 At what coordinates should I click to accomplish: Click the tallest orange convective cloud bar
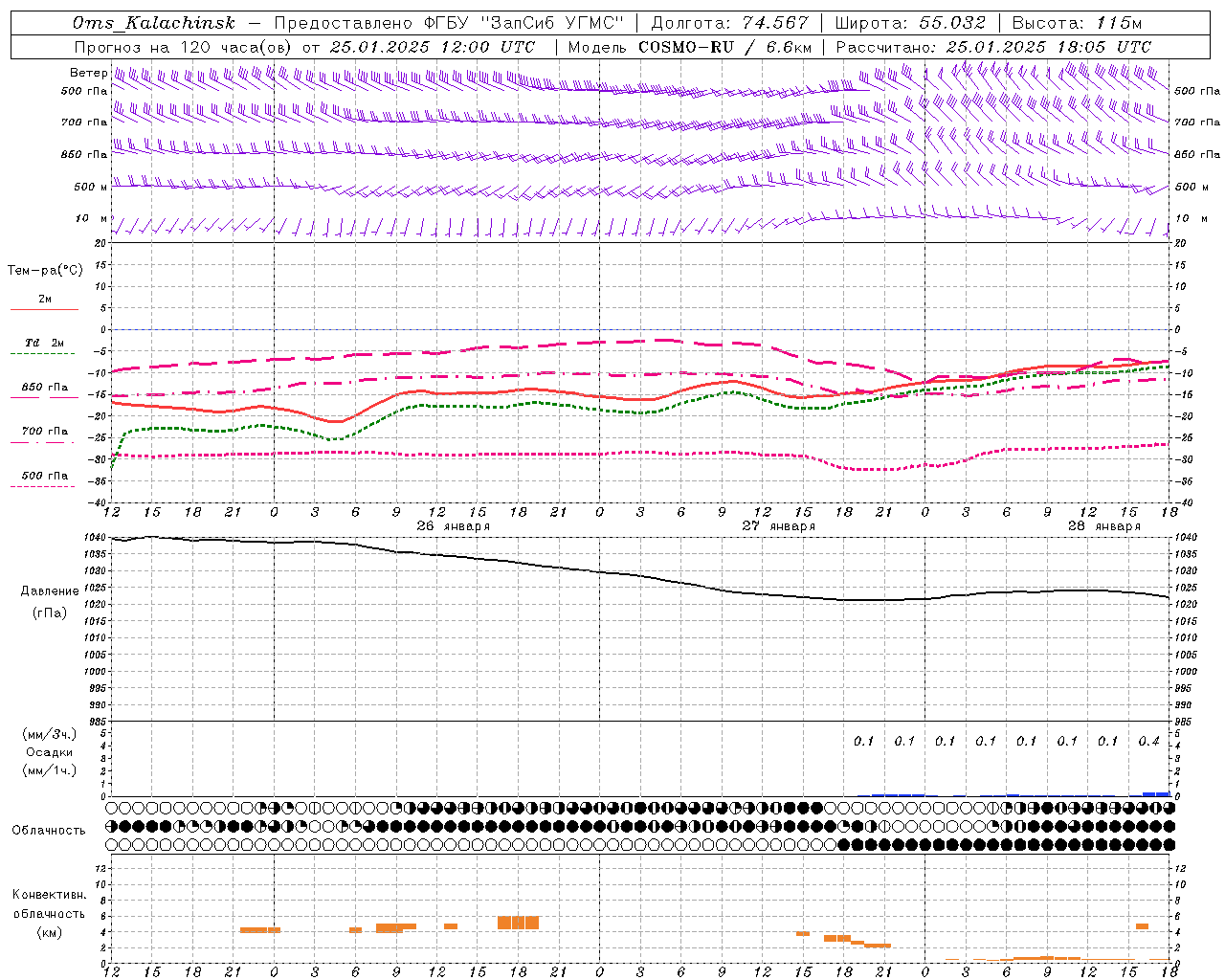(518, 923)
